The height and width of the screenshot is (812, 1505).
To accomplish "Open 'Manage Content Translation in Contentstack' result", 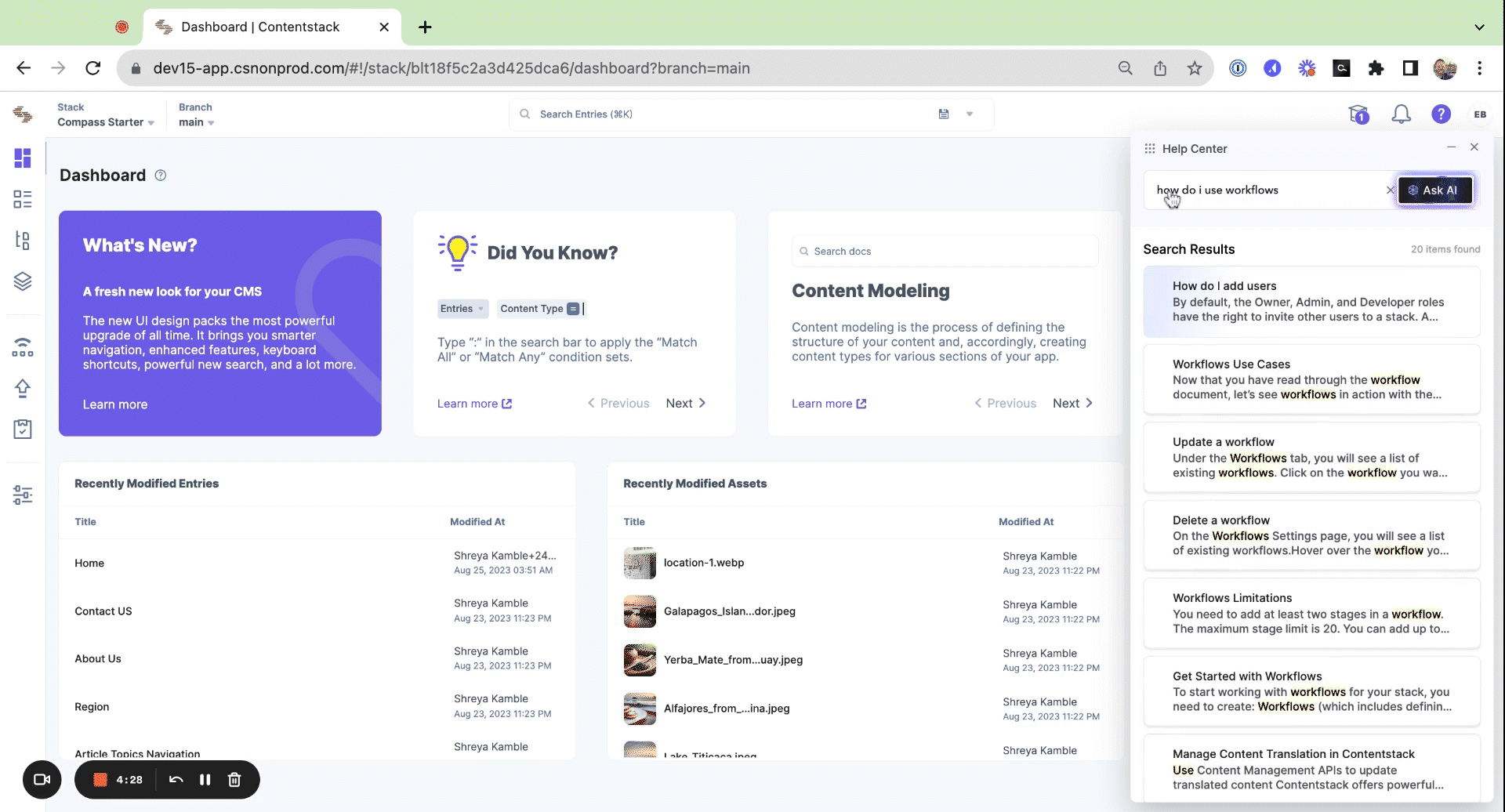I will pyautogui.click(x=1311, y=769).
